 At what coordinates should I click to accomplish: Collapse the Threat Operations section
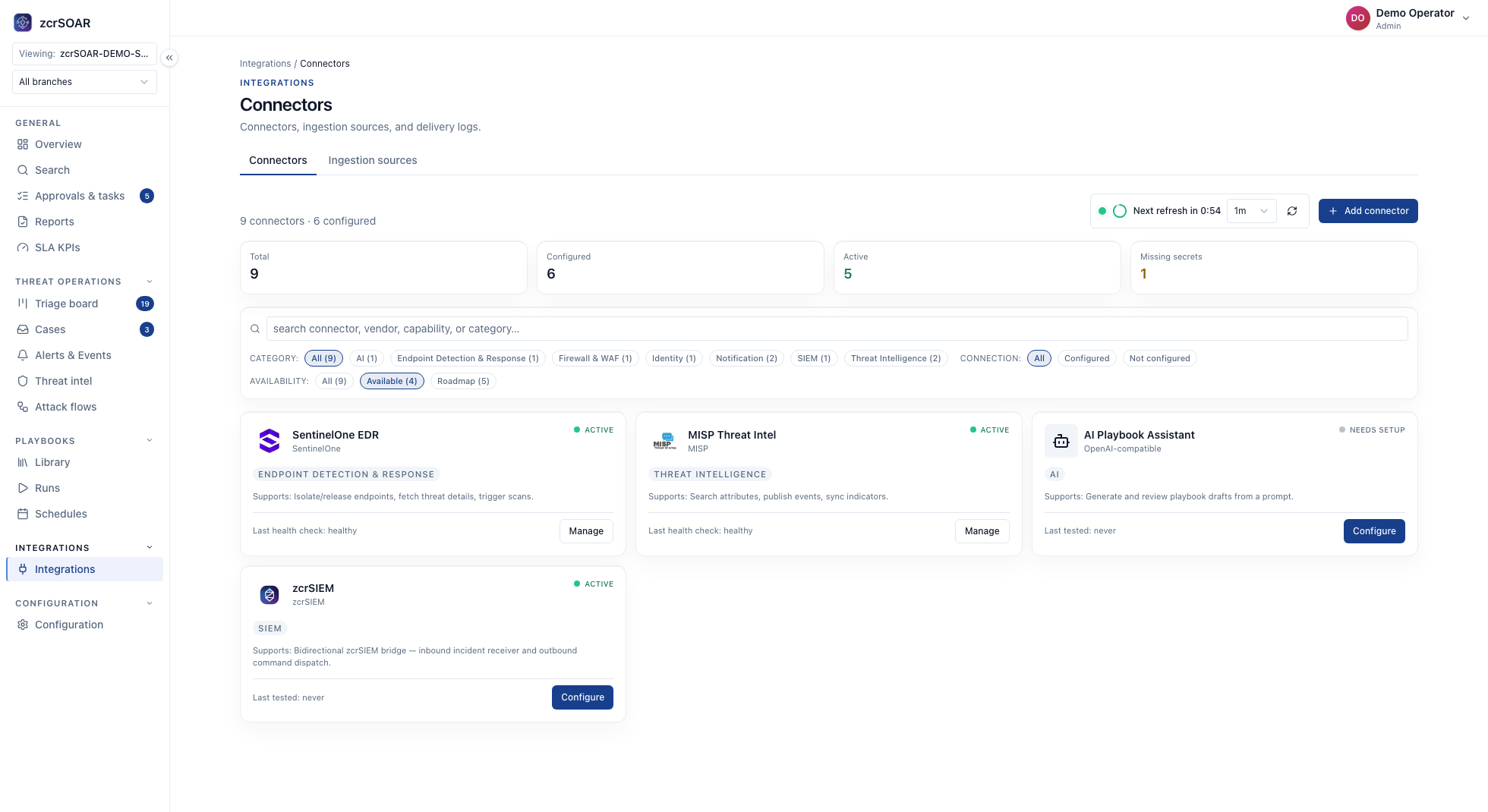click(150, 282)
